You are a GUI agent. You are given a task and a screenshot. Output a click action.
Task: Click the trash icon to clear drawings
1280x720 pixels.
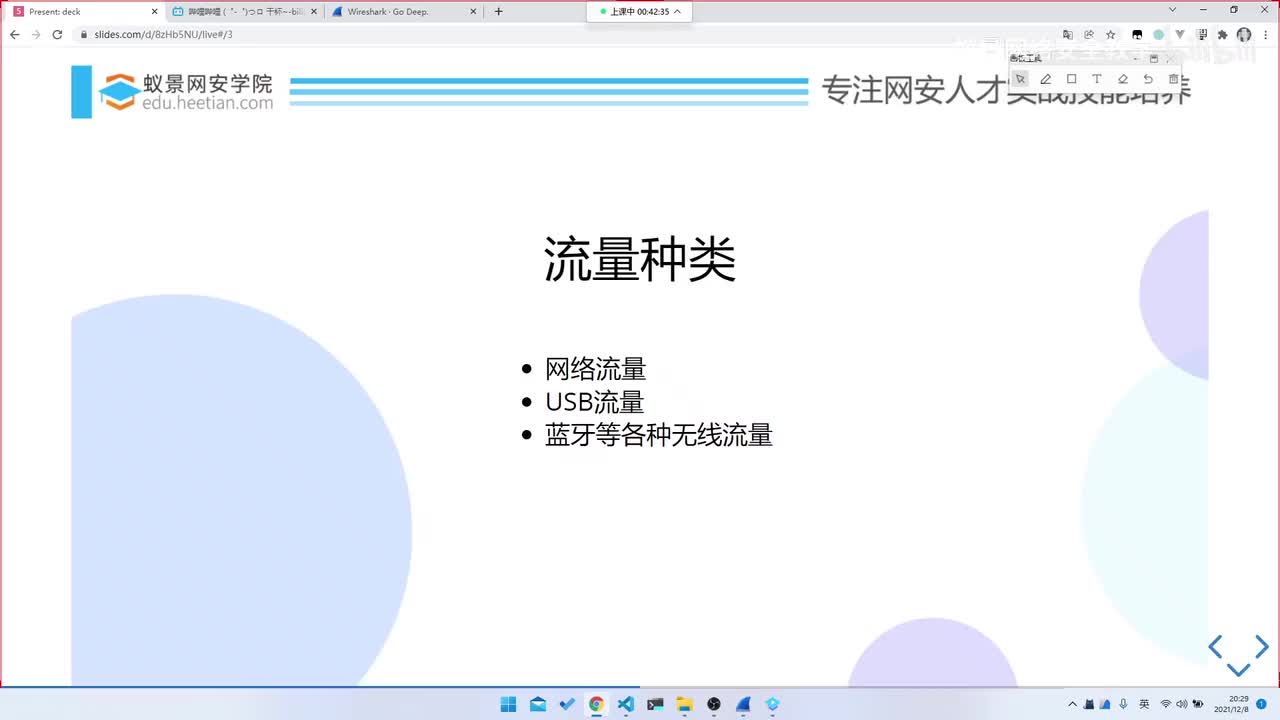tap(1173, 79)
